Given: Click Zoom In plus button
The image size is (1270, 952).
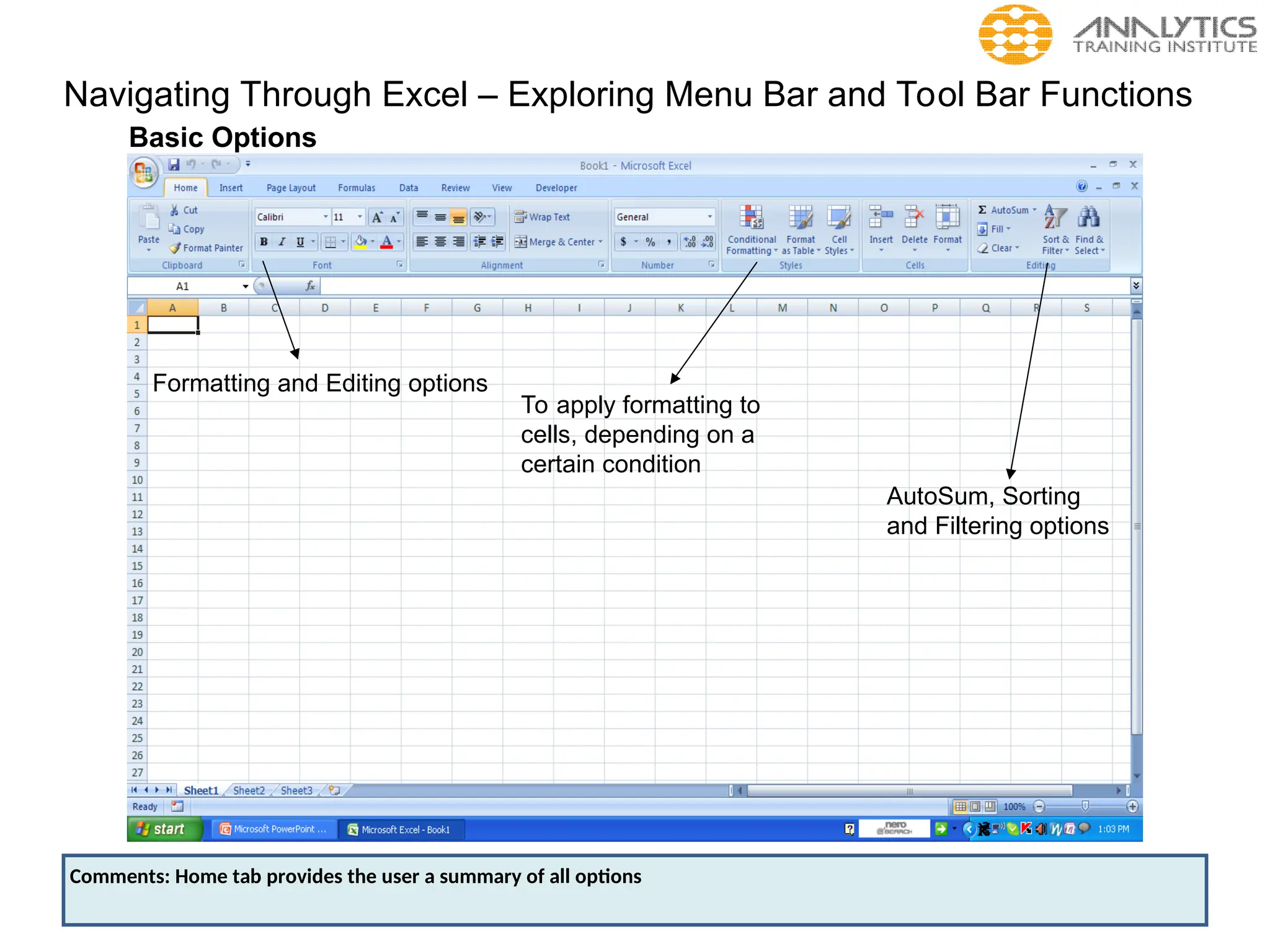Looking at the screenshot, I should coord(1132,806).
